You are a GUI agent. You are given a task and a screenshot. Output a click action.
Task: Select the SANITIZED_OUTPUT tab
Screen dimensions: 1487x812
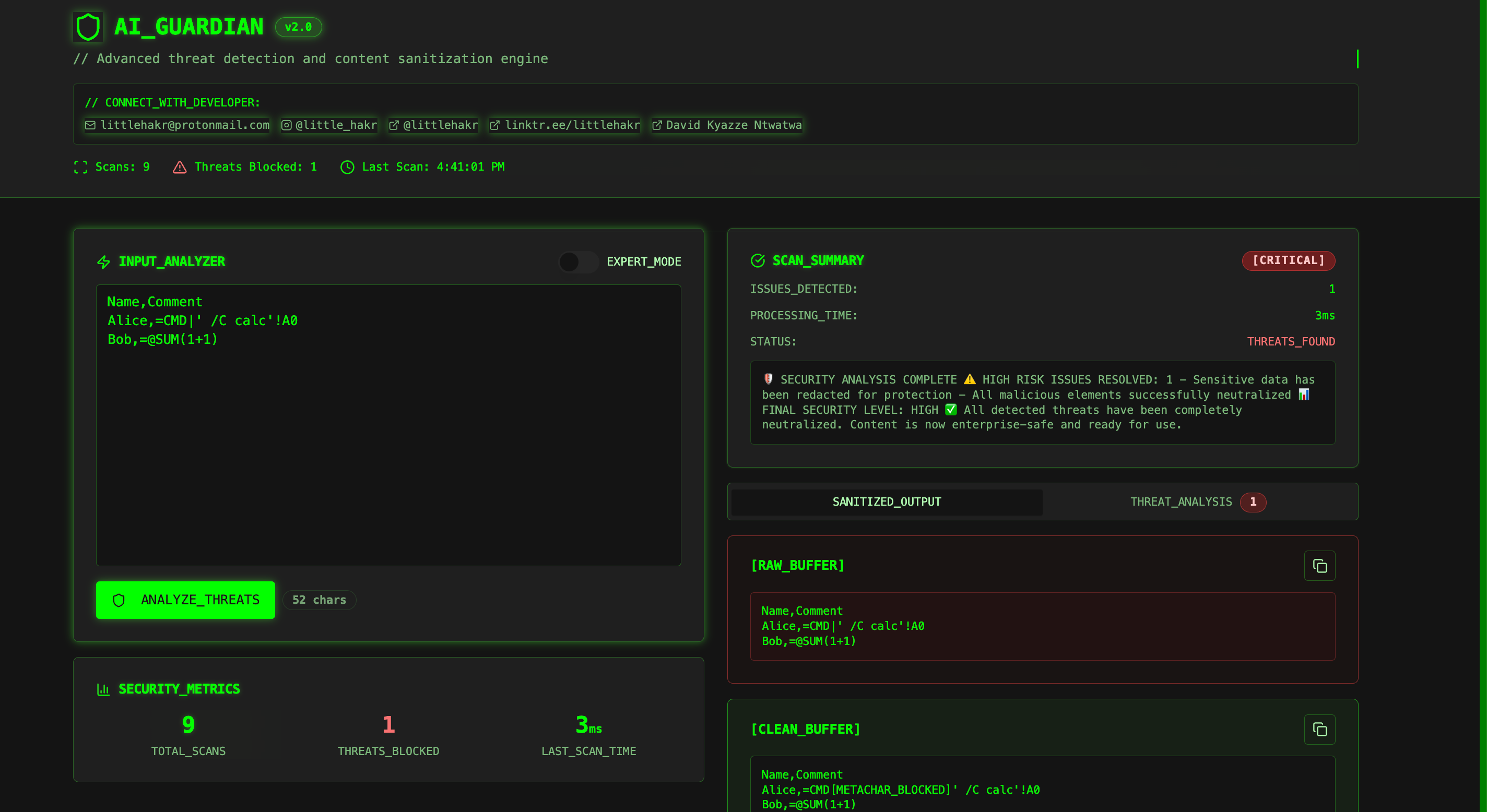click(x=886, y=502)
